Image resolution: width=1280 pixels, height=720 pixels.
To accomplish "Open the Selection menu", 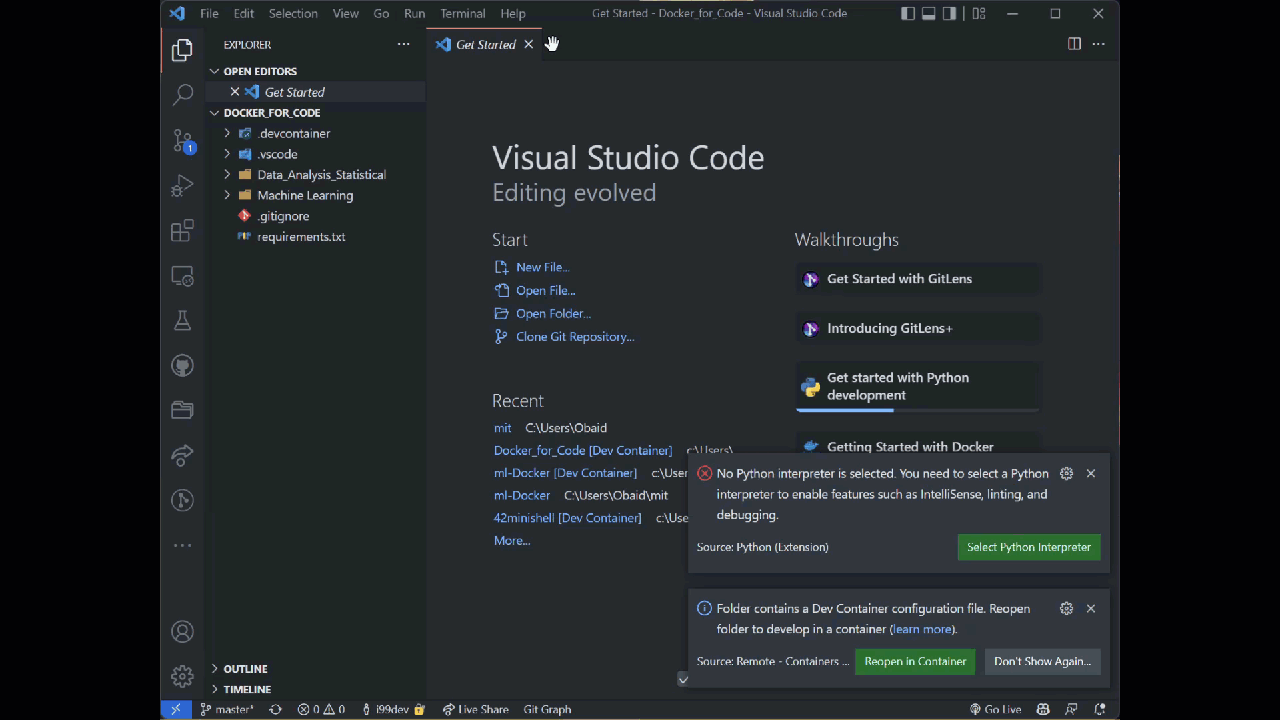I will (x=293, y=14).
